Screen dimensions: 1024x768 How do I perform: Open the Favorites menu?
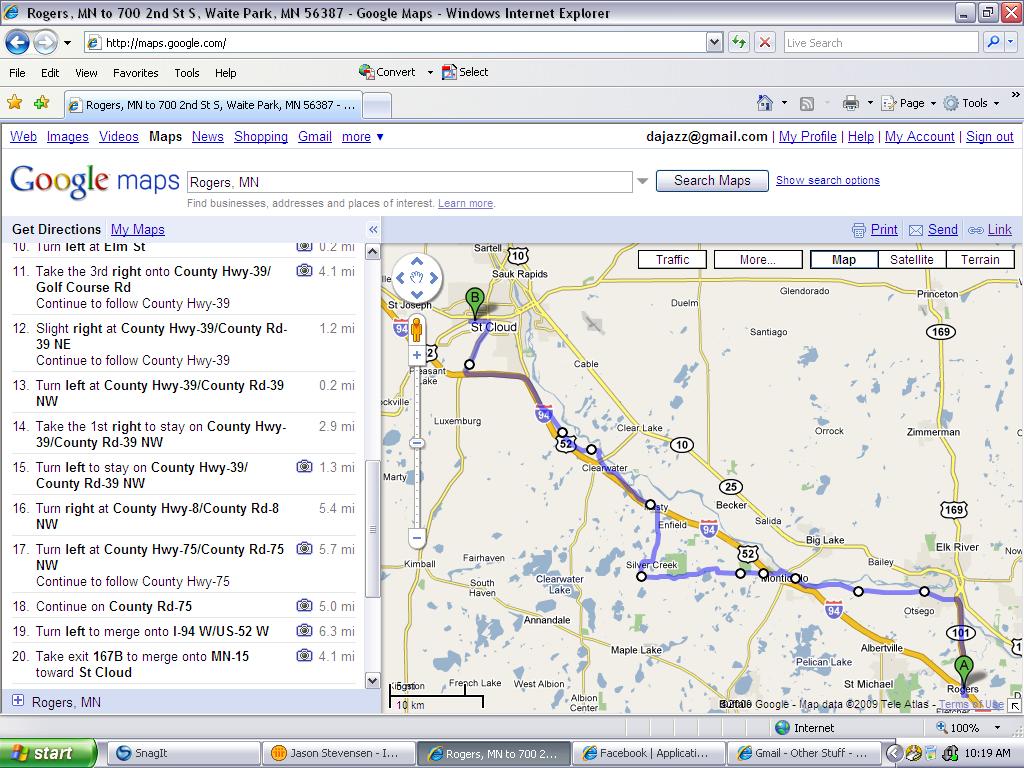click(135, 72)
